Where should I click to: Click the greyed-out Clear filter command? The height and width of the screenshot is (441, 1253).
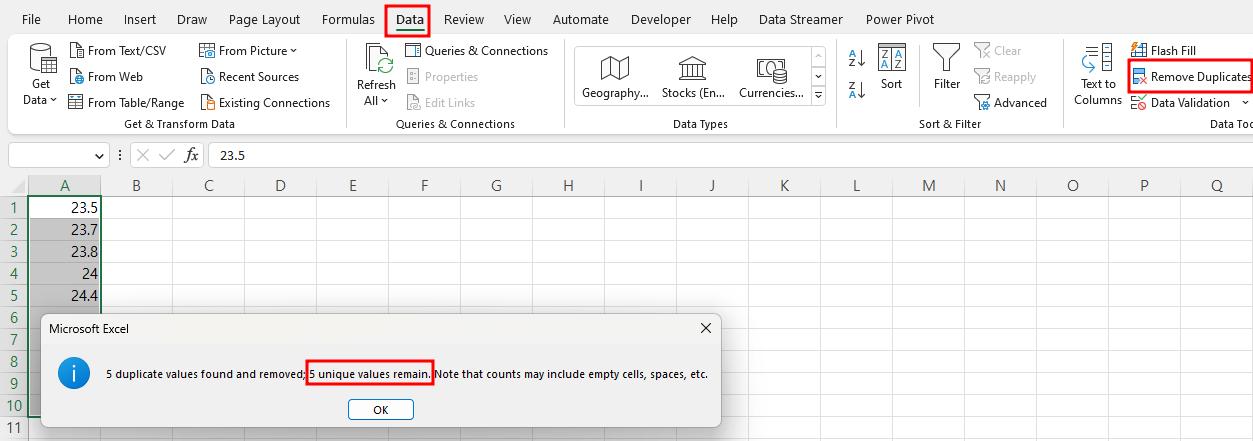(x=997, y=50)
